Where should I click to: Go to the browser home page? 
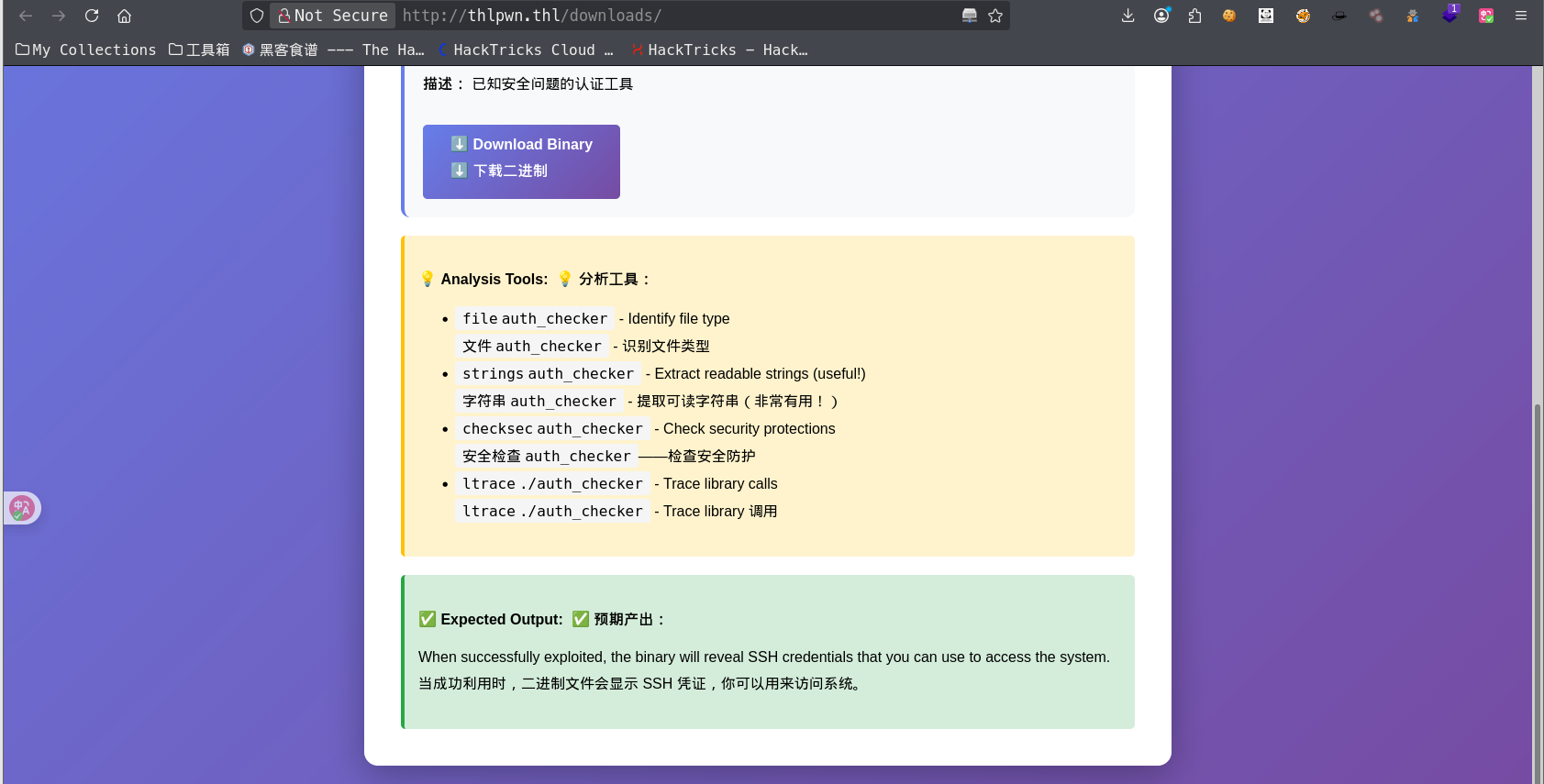(125, 16)
